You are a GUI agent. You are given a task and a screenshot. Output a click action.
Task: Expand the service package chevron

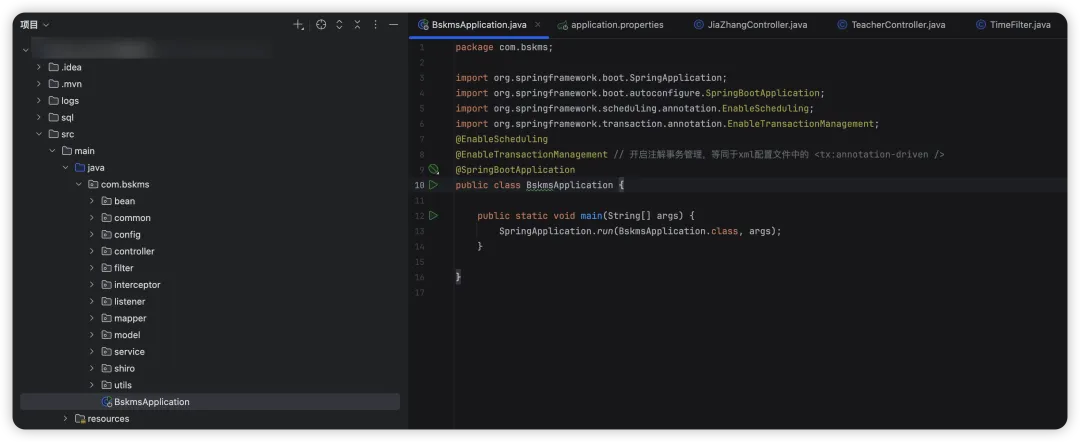tap(92, 352)
